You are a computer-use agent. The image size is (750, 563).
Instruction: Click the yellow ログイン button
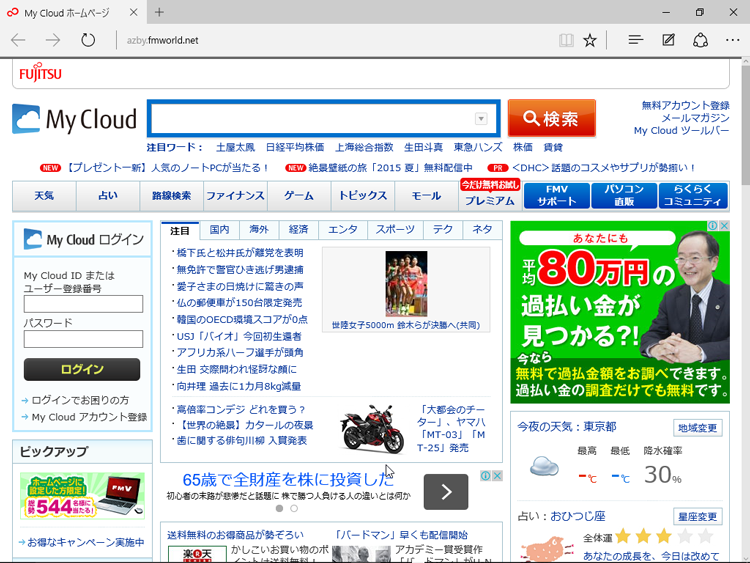tap(82, 369)
